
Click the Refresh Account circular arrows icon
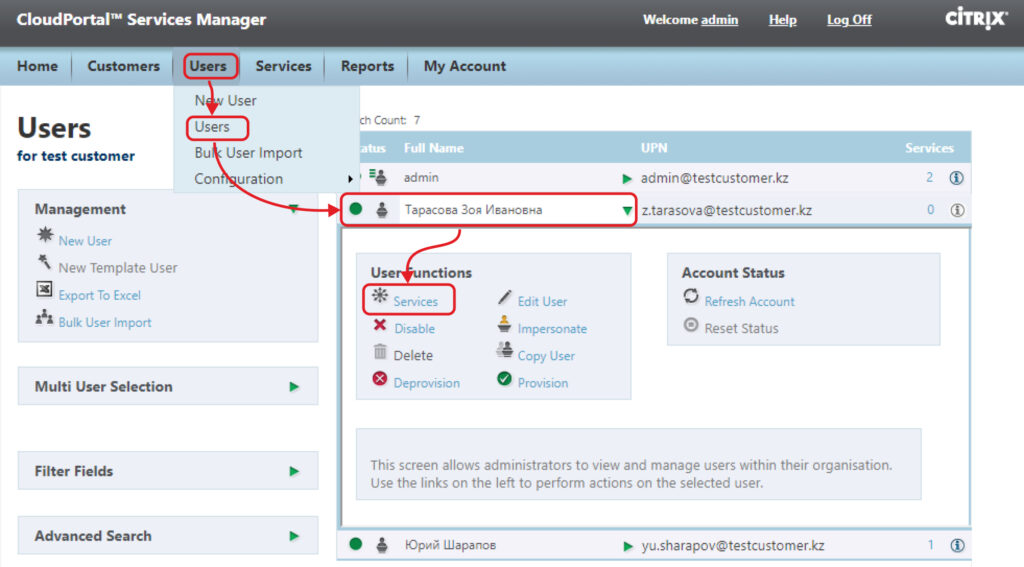click(691, 296)
